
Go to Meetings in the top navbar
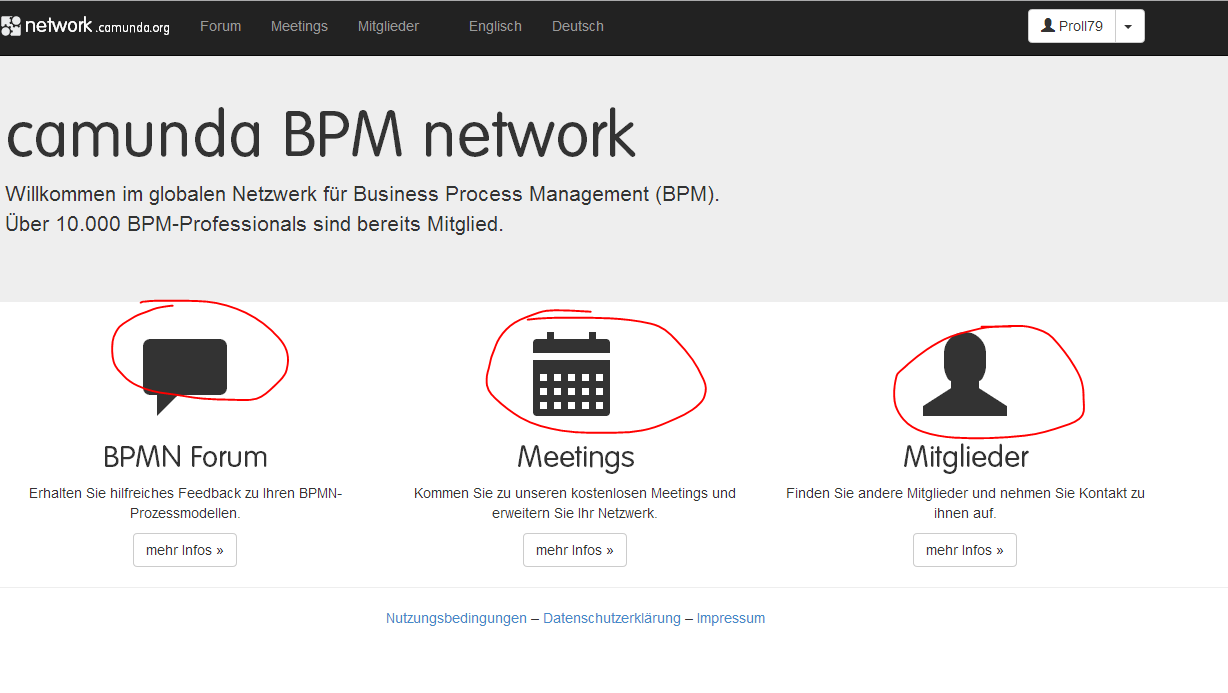point(299,27)
